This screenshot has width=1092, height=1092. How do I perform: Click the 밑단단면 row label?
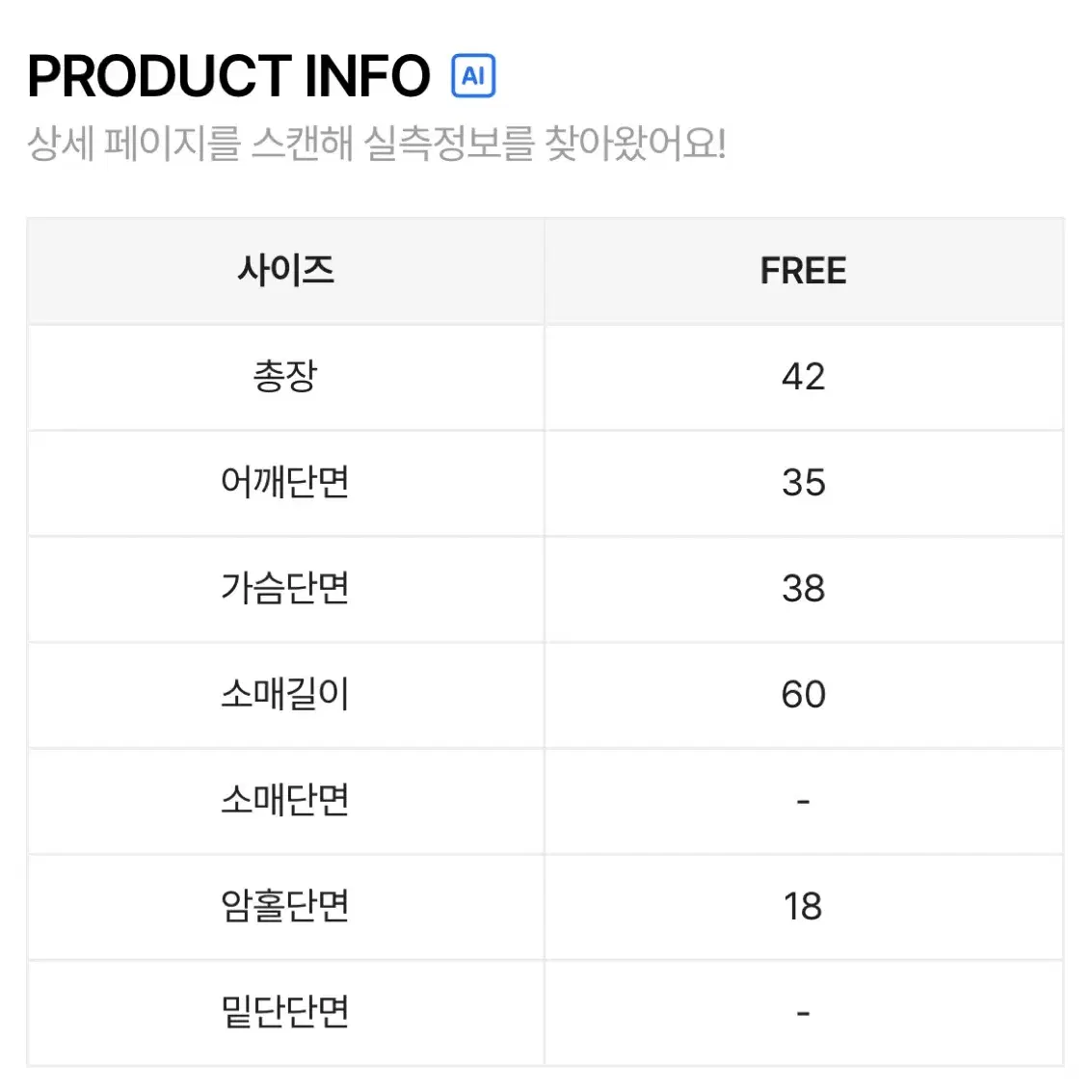point(285,1012)
